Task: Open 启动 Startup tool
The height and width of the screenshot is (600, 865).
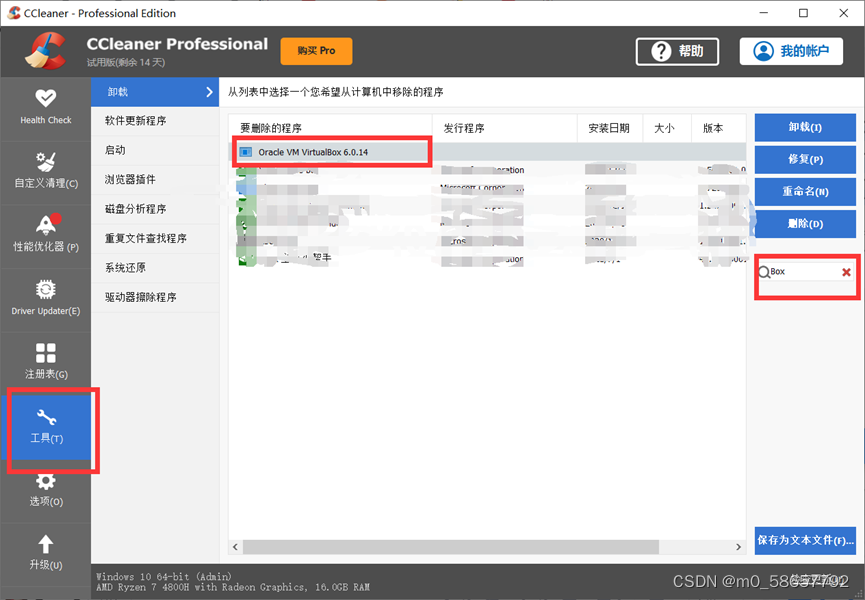Action: coord(155,150)
